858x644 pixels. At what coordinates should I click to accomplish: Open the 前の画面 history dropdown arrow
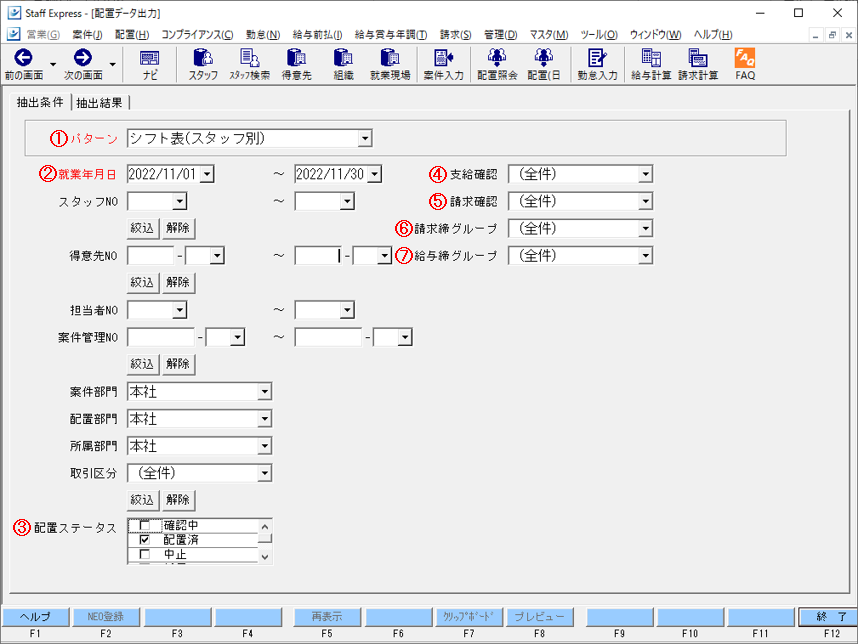pyautogui.click(x=53, y=64)
